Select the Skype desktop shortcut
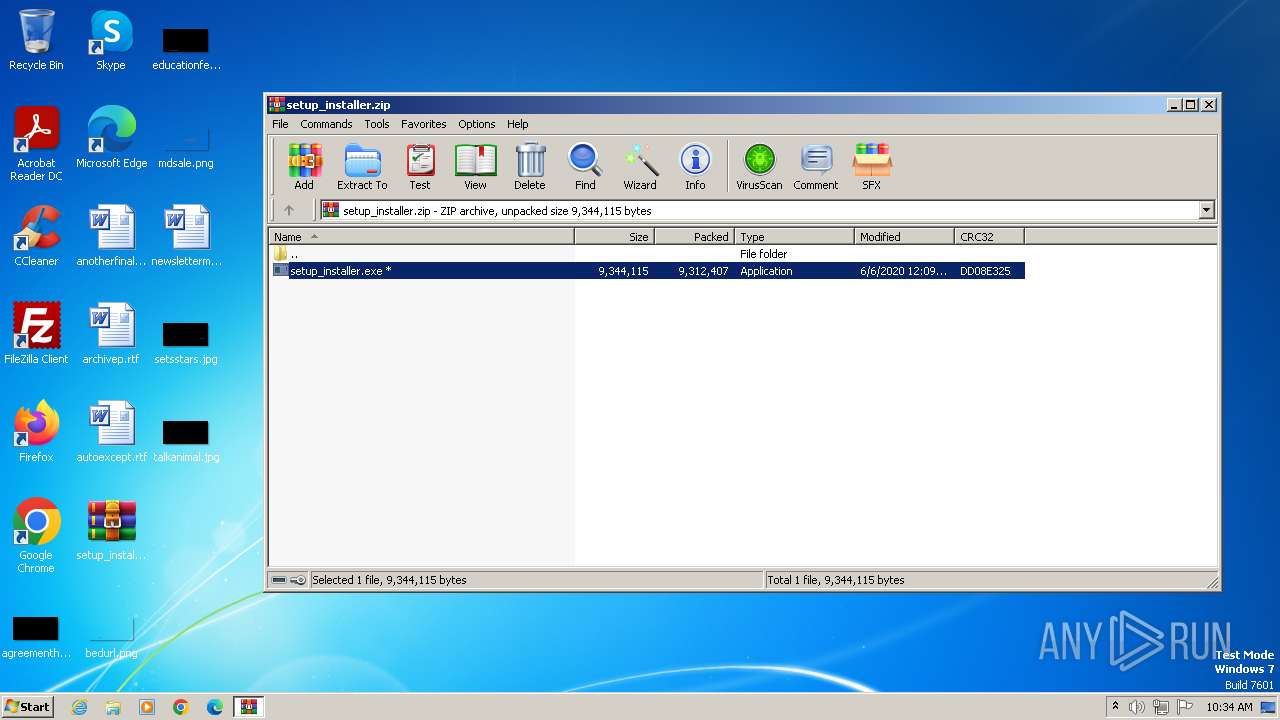 pos(111,40)
